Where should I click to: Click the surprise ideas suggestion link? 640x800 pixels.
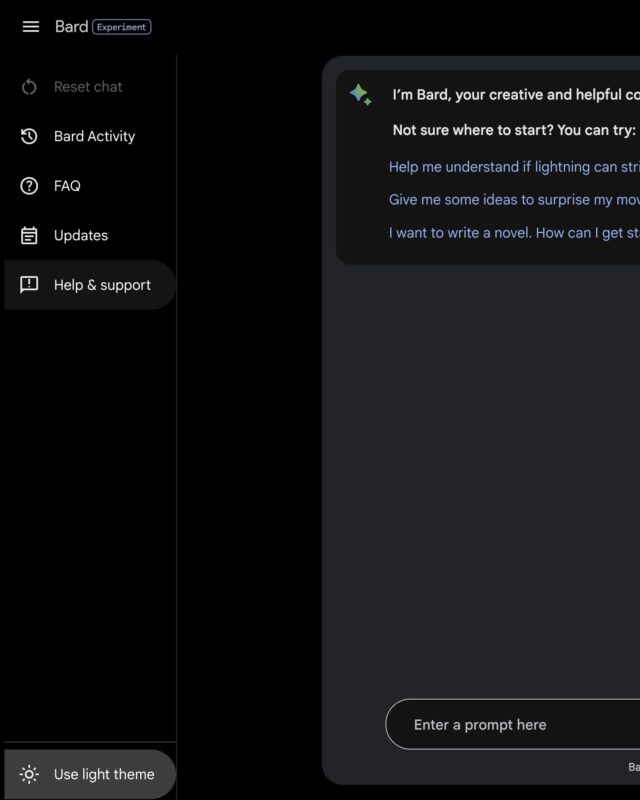point(514,199)
